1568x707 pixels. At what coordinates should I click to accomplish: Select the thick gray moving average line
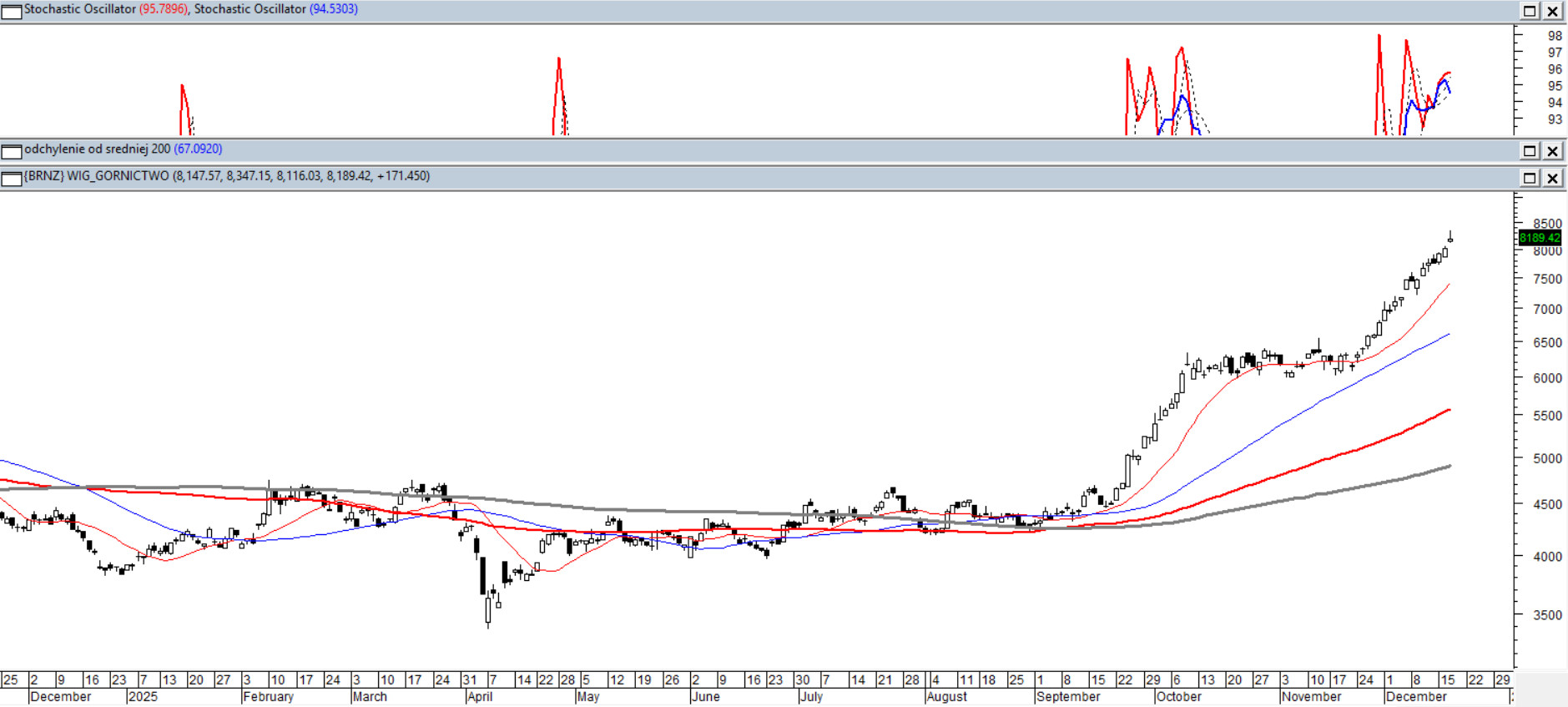(x=1252, y=504)
